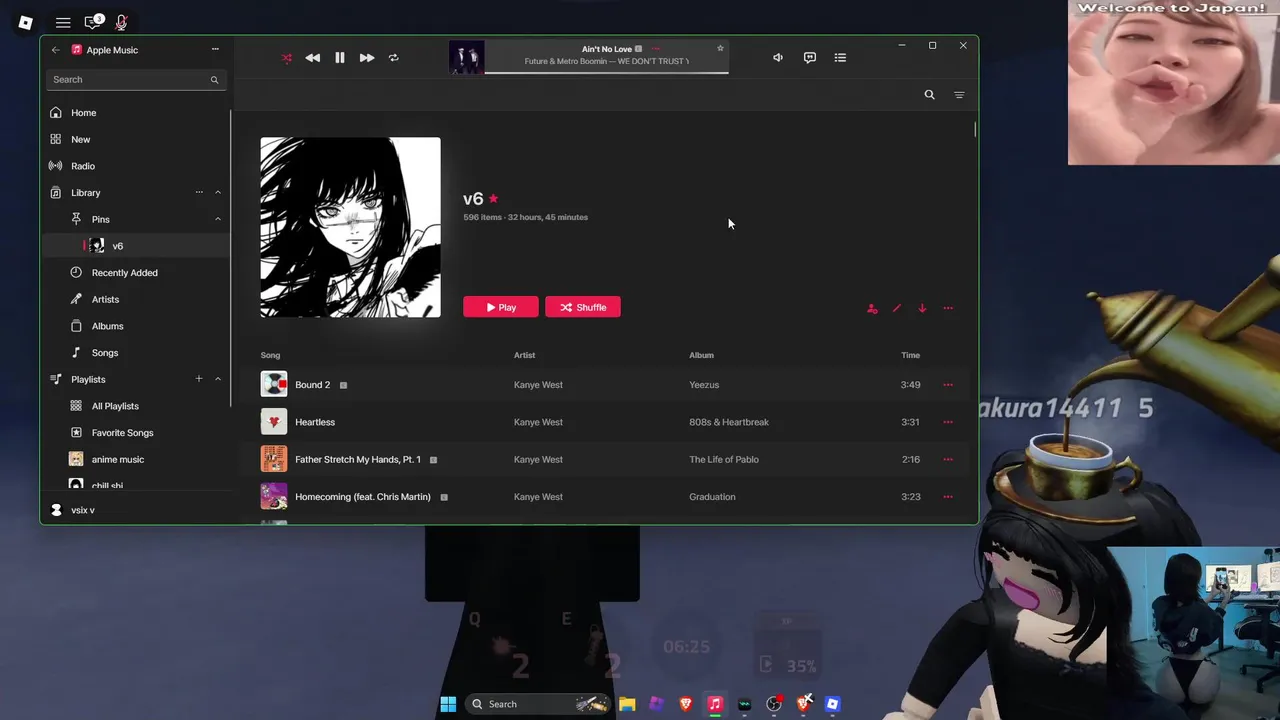This screenshot has width=1280, height=720.
Task: Click the playlist collaborate person icon
Action: (x=872, y=308)
